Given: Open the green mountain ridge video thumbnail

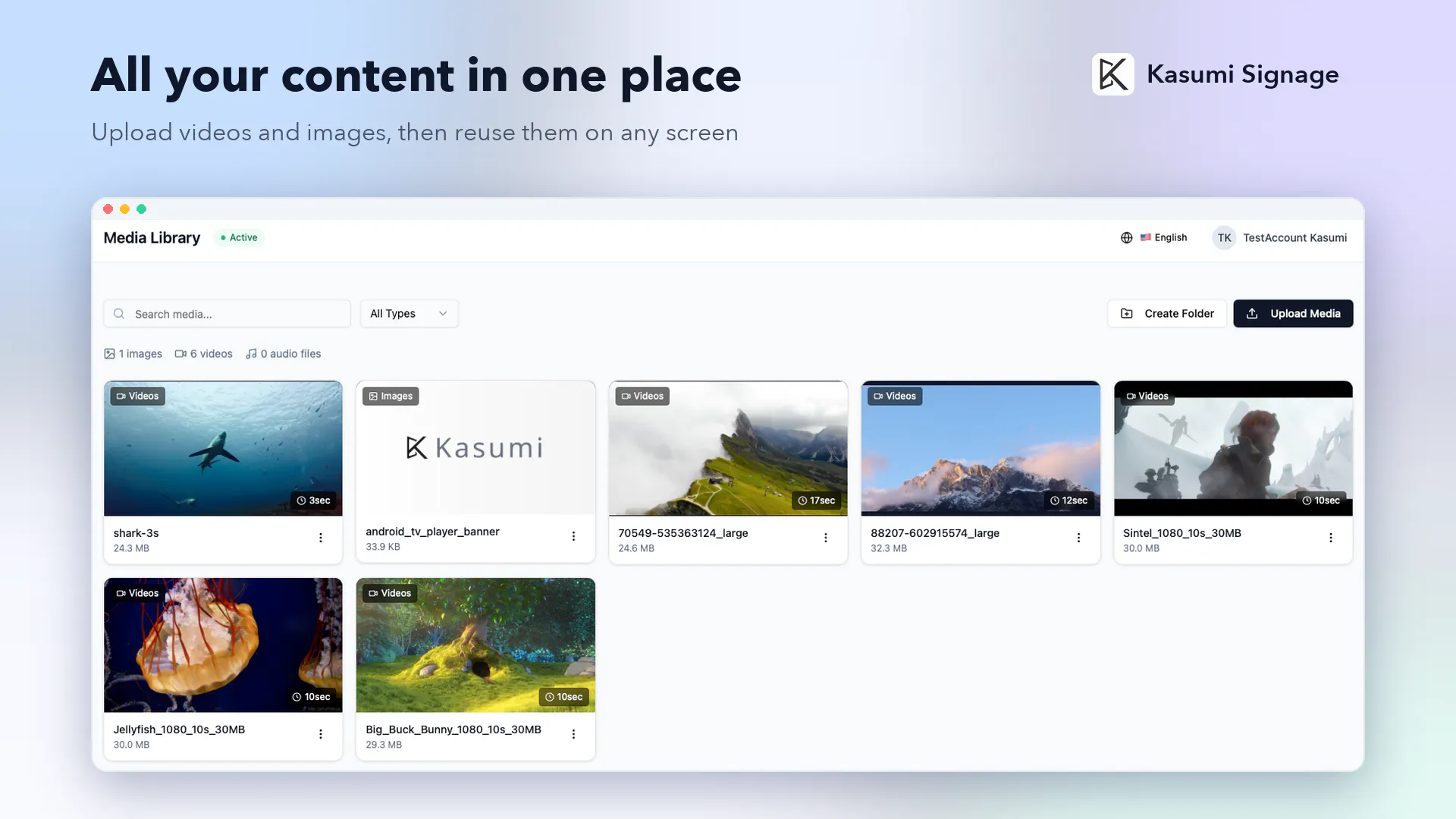Looking at the screenshot, I should [728, 448].
